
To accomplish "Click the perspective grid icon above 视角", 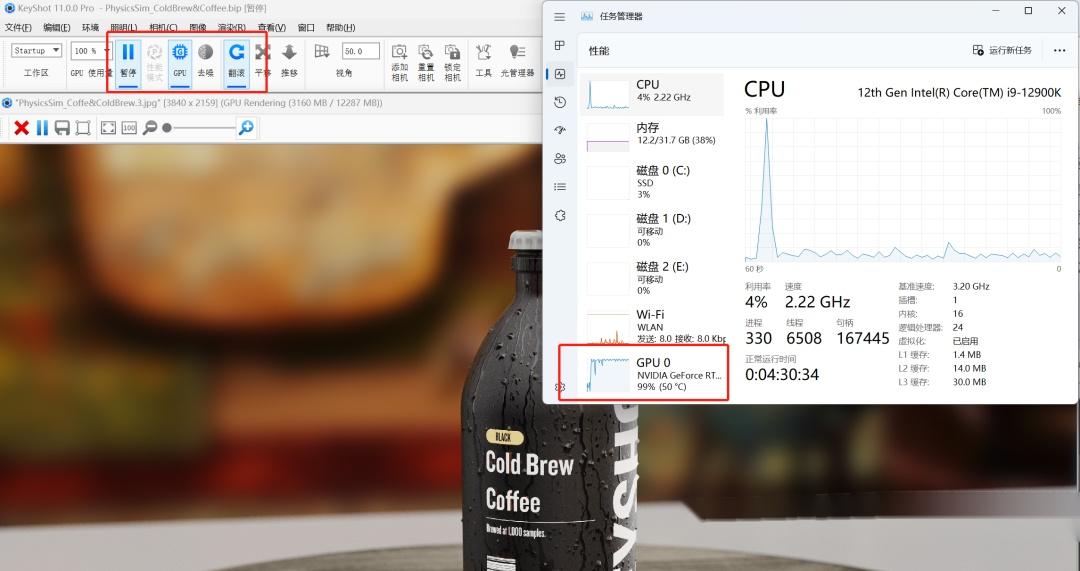I will [322, 52].
